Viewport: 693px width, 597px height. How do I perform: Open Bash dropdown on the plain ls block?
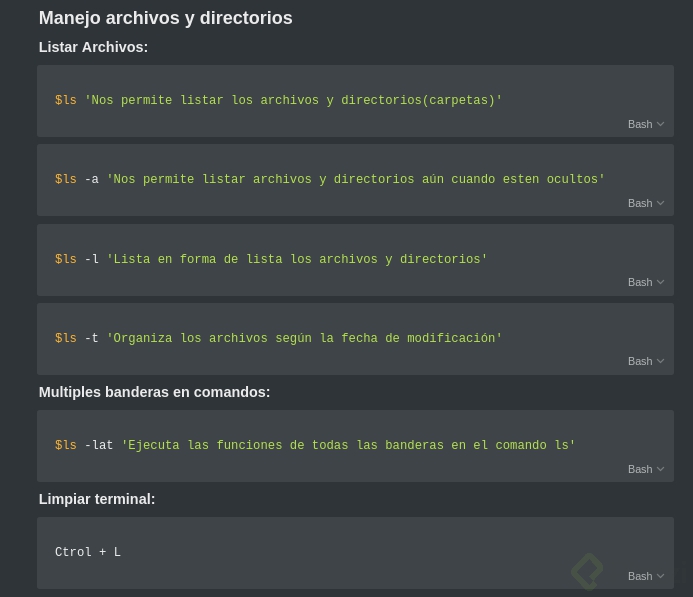pyautogui.click(x=645, y=124)
